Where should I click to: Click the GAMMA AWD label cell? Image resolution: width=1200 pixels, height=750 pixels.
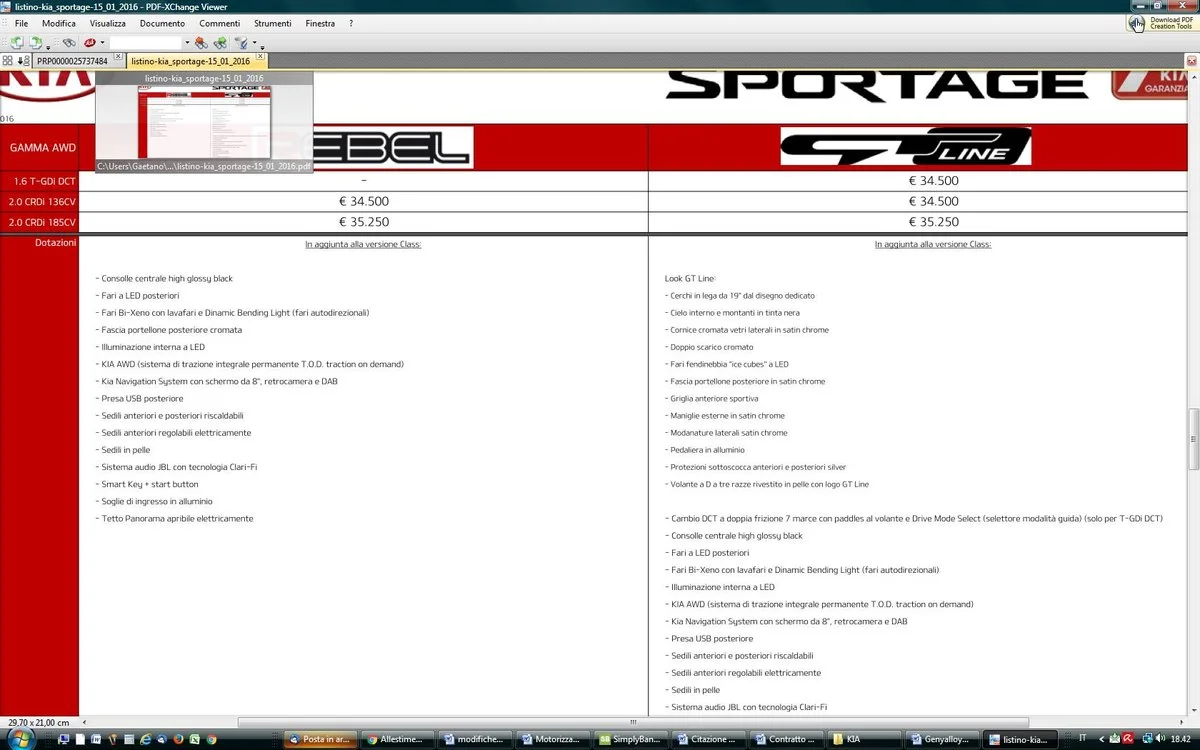39,147
